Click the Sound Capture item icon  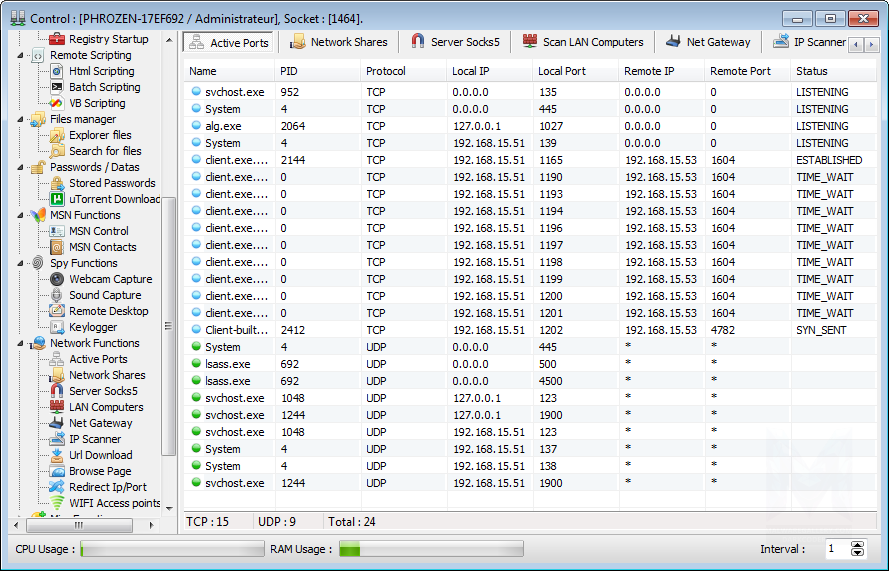57,295
